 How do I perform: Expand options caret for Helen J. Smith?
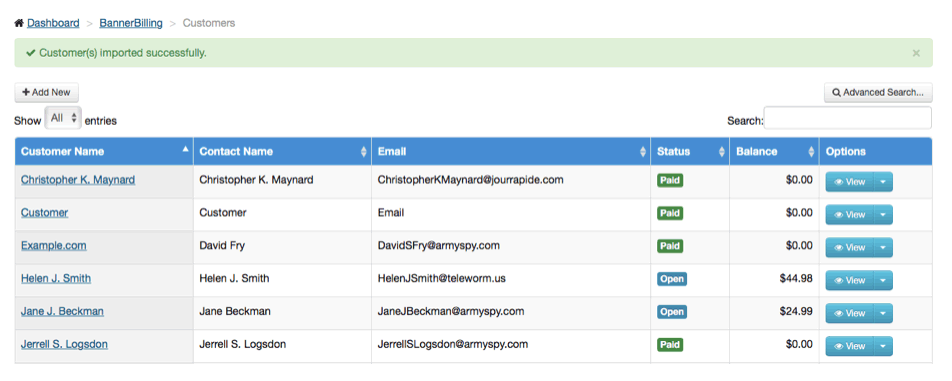883,280
